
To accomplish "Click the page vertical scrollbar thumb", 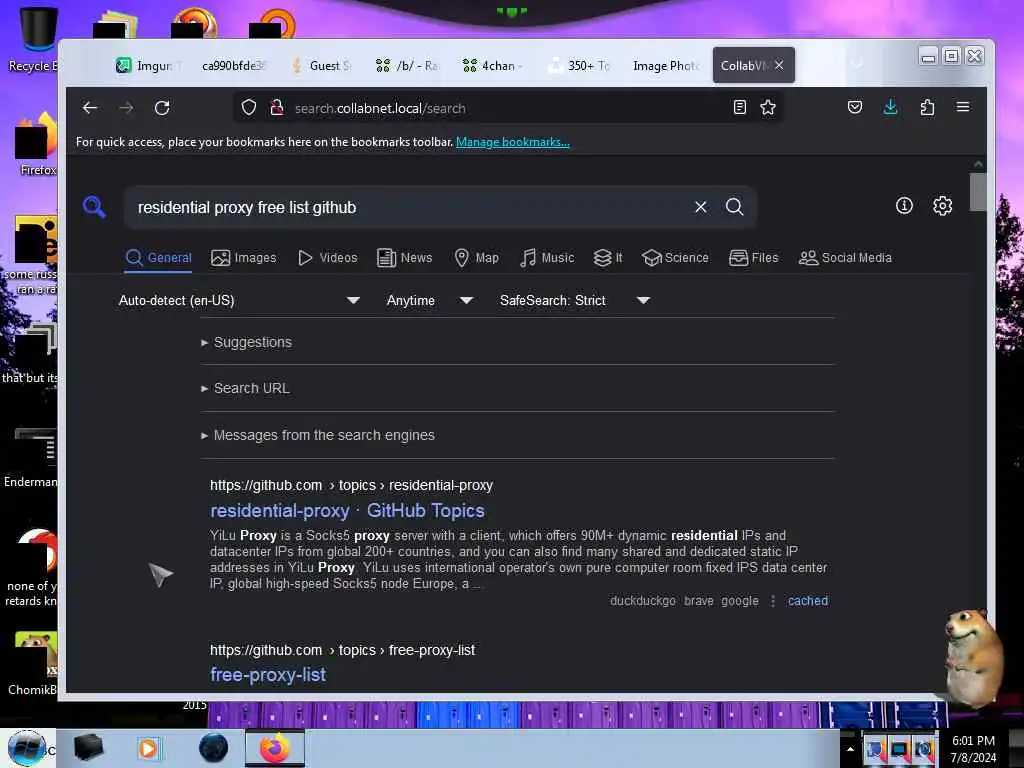I will pyautogui.click(x=978, y=192).
